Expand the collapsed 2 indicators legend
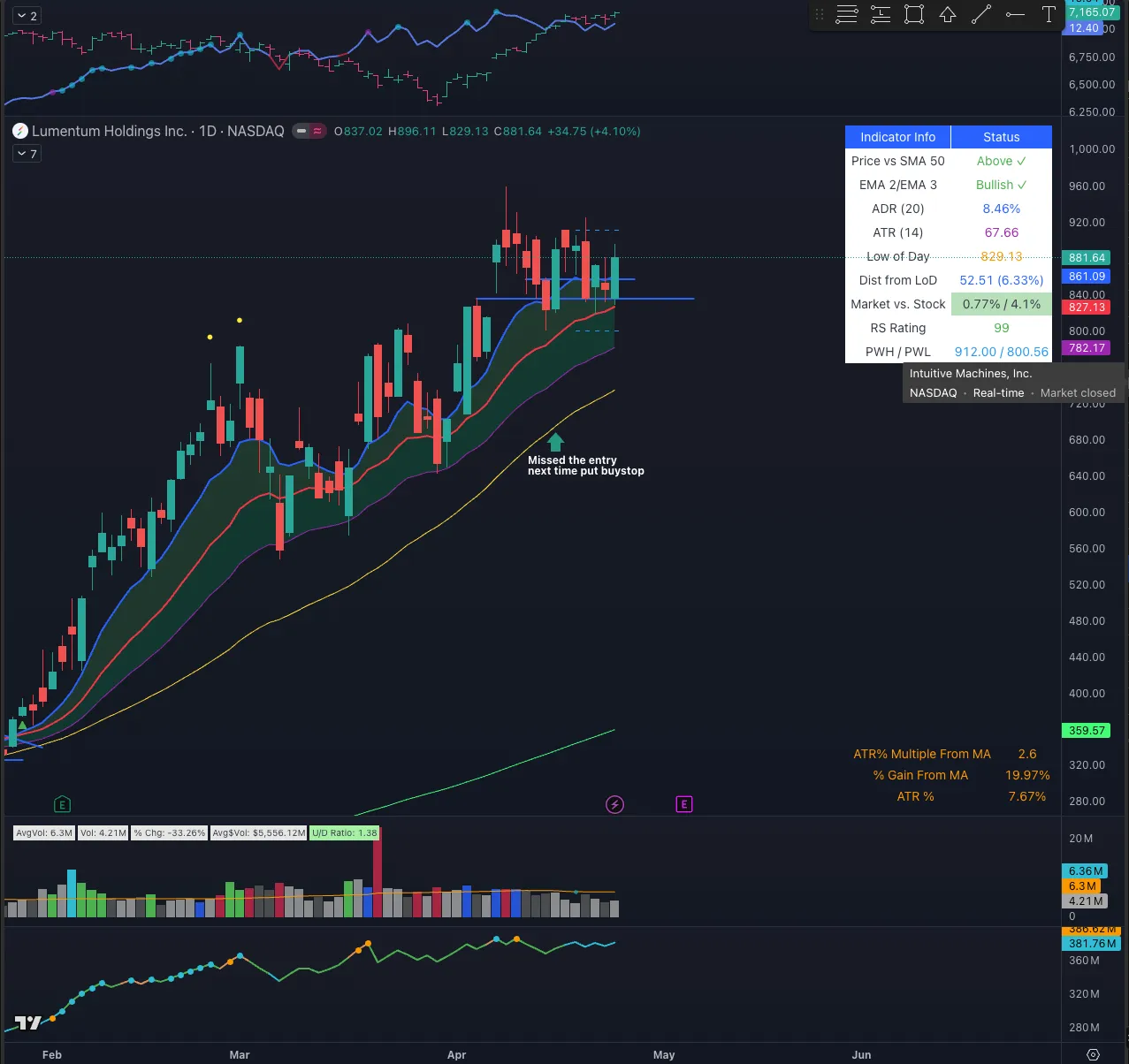Image resolution: width=1129 pixels, height=1064 pixels. (27, 16)
